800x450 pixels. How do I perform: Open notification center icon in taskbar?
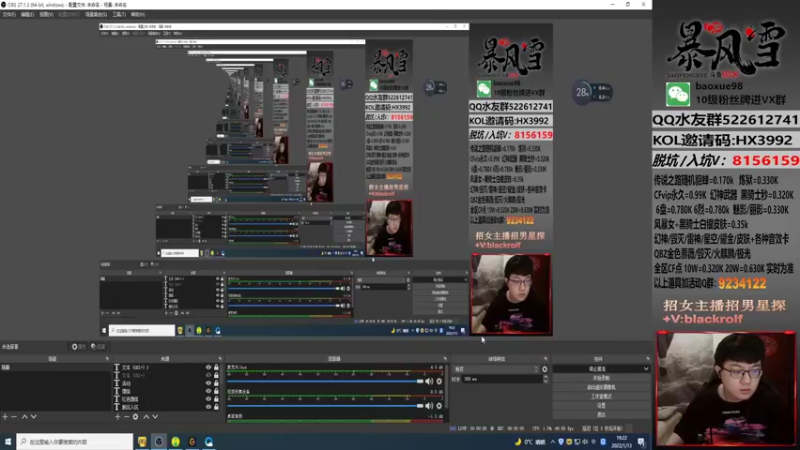click(641, 442)
